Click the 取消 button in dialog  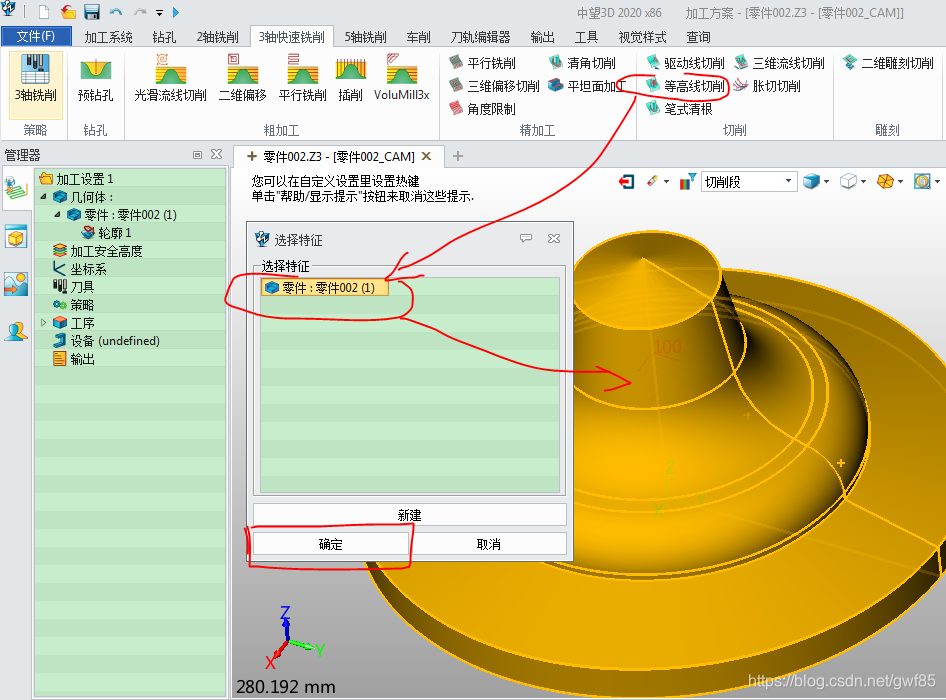coord(489,544)
